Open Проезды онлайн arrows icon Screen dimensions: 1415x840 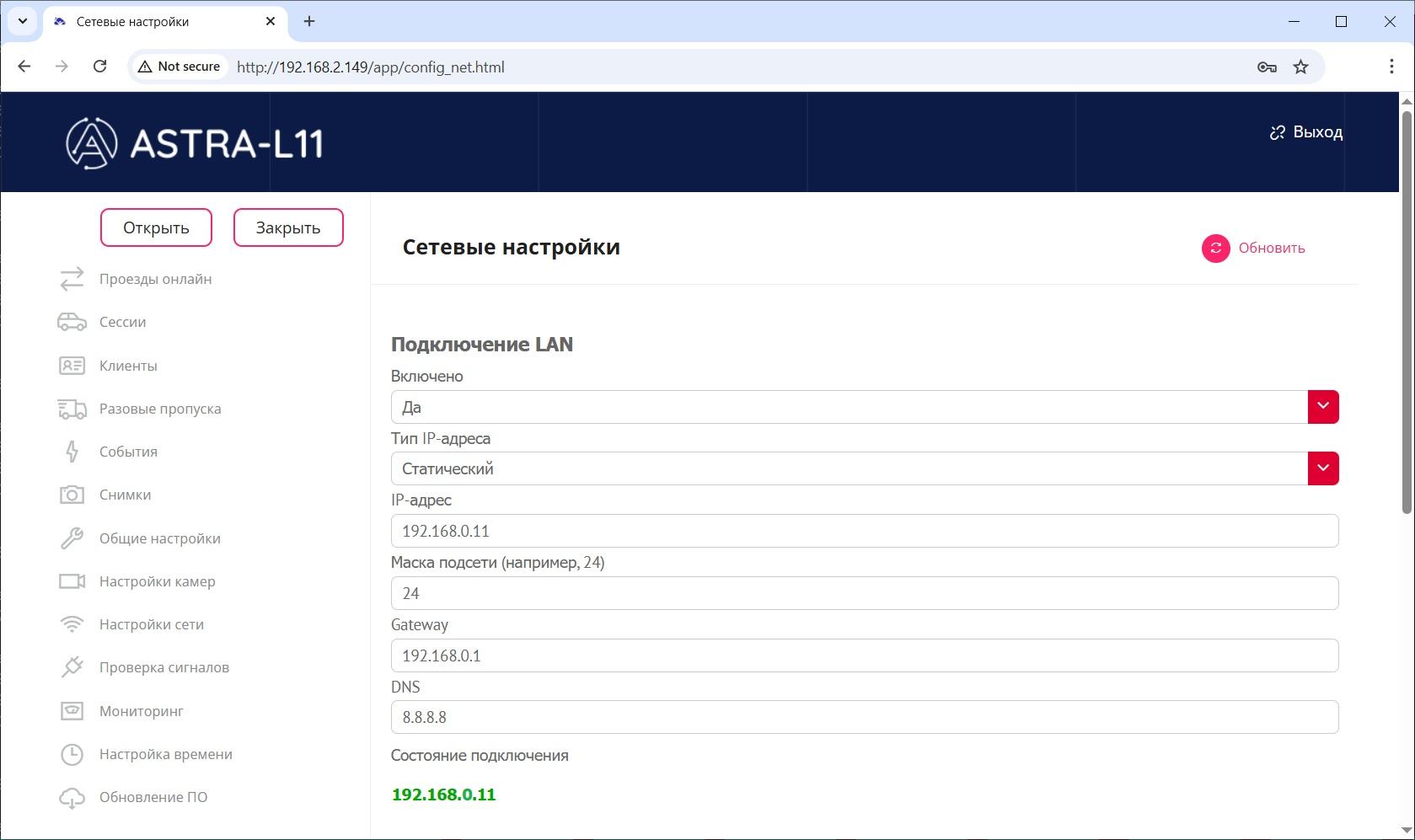point(72,279)
